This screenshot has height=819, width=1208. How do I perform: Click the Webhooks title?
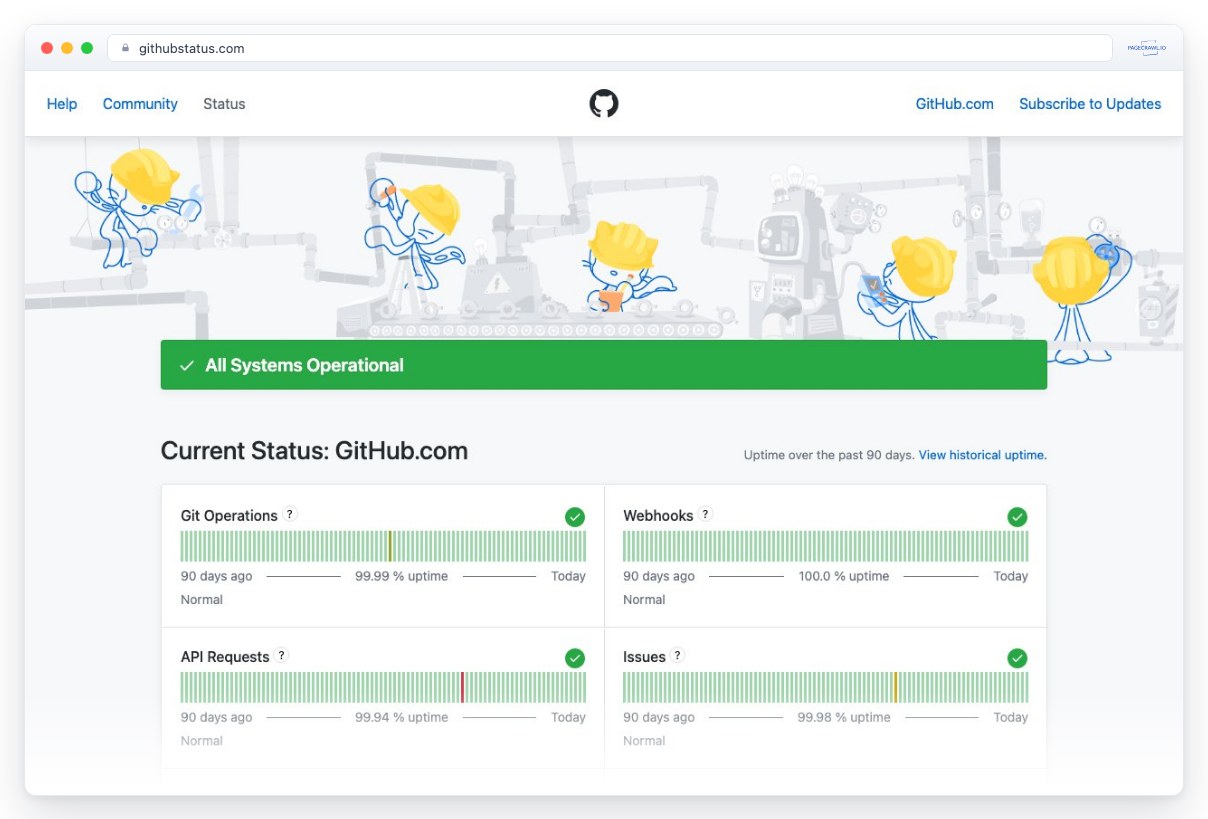pos(658,516)
